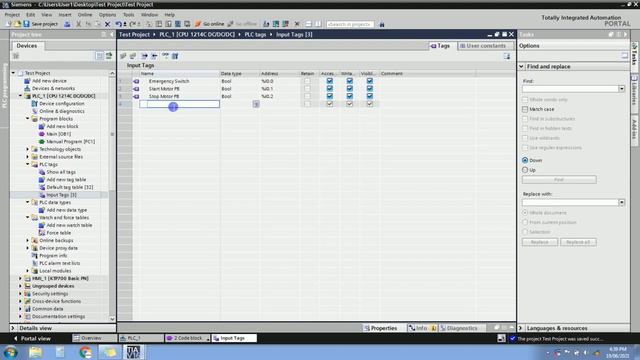Select the Down search direction radio
Screen dimensions: 640x360
click(x=525, y=160)
